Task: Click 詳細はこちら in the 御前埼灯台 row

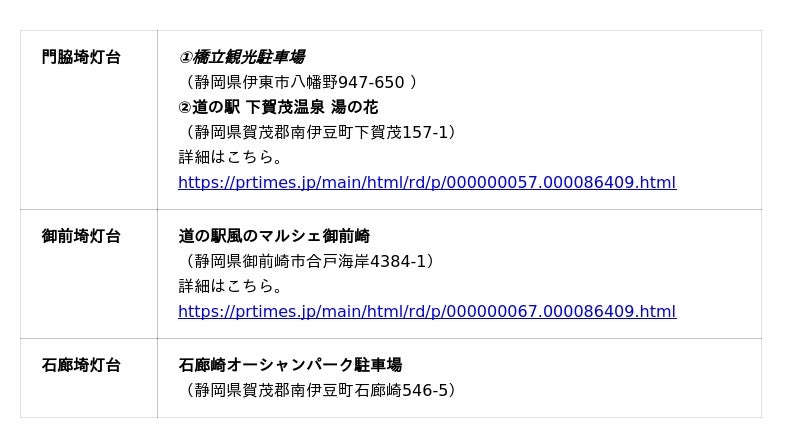Action: coord(231,287)
